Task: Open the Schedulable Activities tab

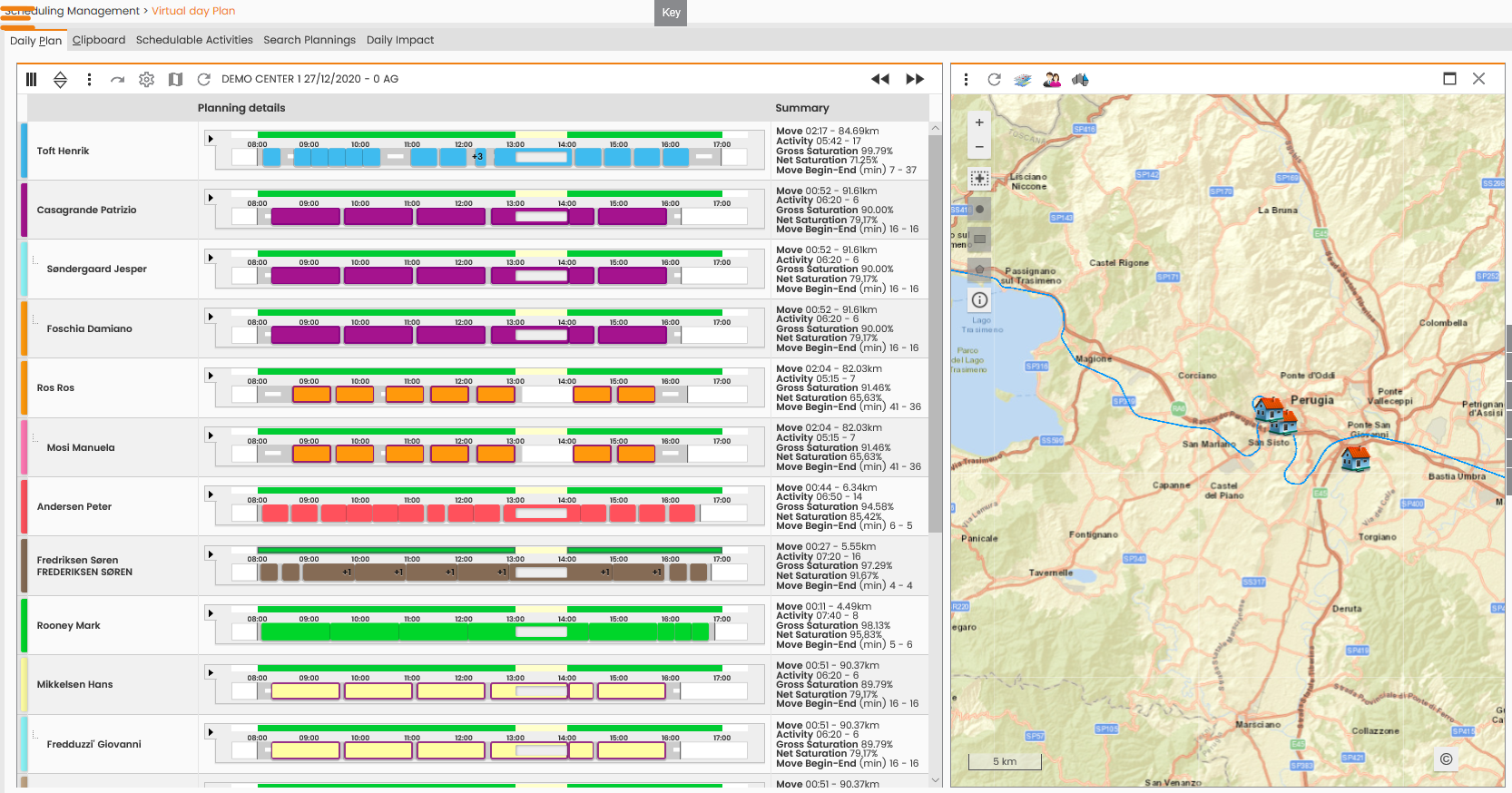Action: (x=194, y=40)
